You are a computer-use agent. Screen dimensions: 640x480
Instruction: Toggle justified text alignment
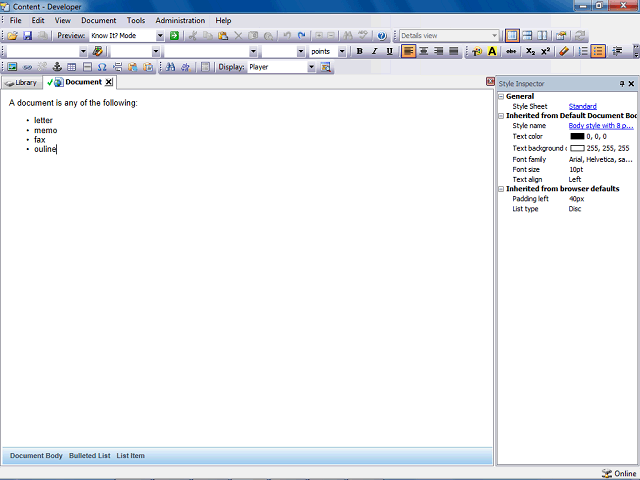(x=453, y=51)
